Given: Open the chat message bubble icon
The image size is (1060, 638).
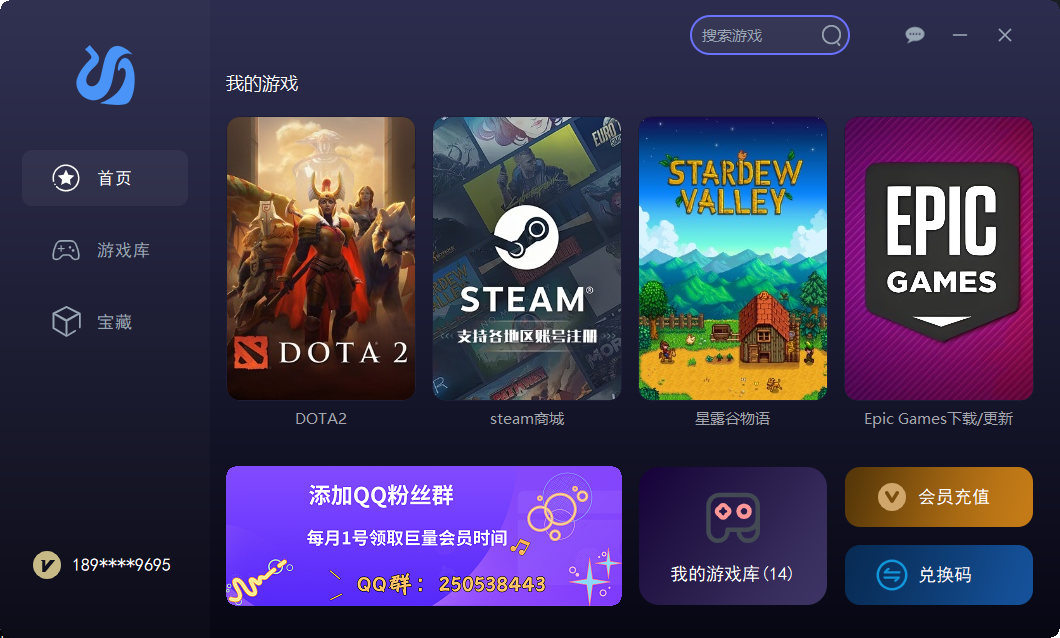Looking at the screenshot, I should pyautogui.click(x=915, y=34).
